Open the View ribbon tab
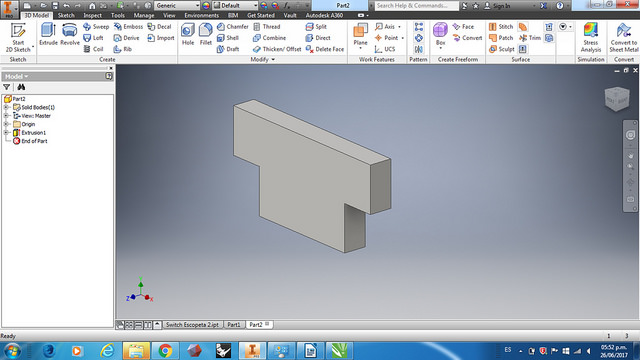 pos(169,16)
